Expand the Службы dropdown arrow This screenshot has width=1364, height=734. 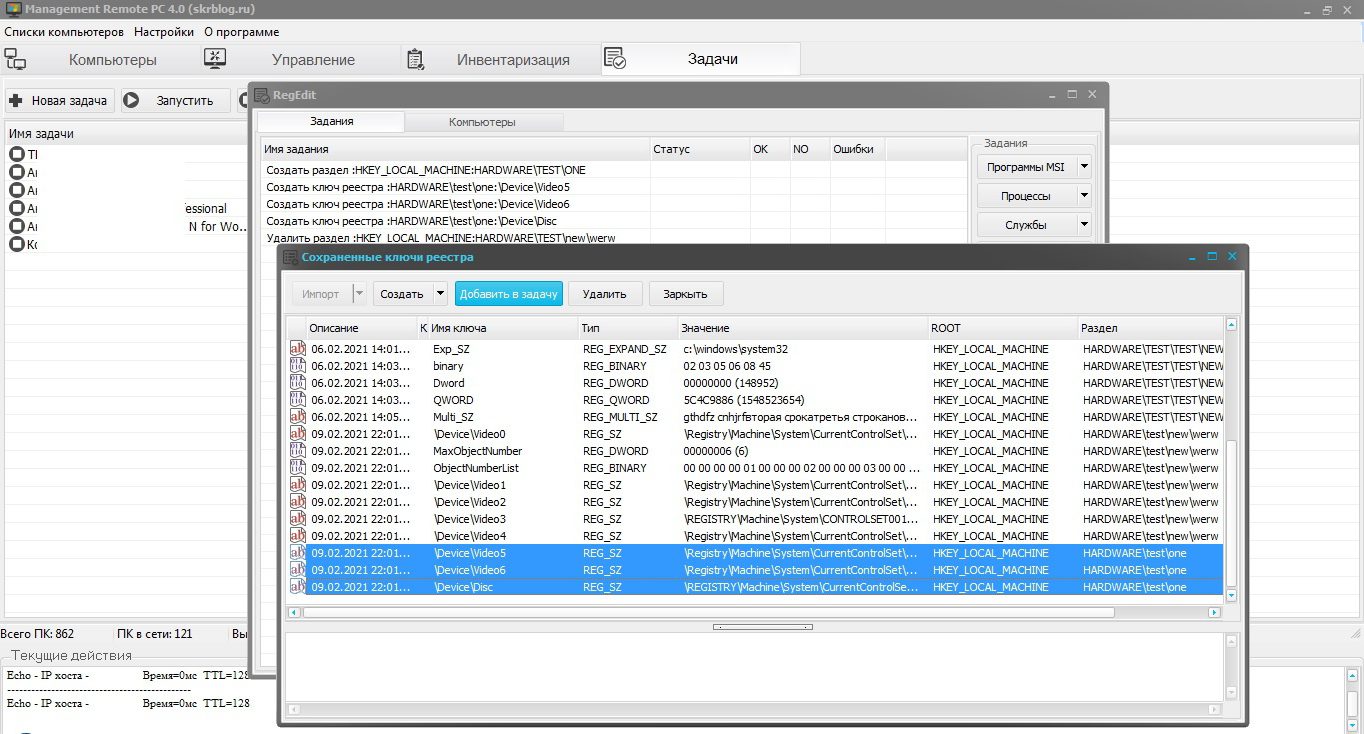(1084, 225)
